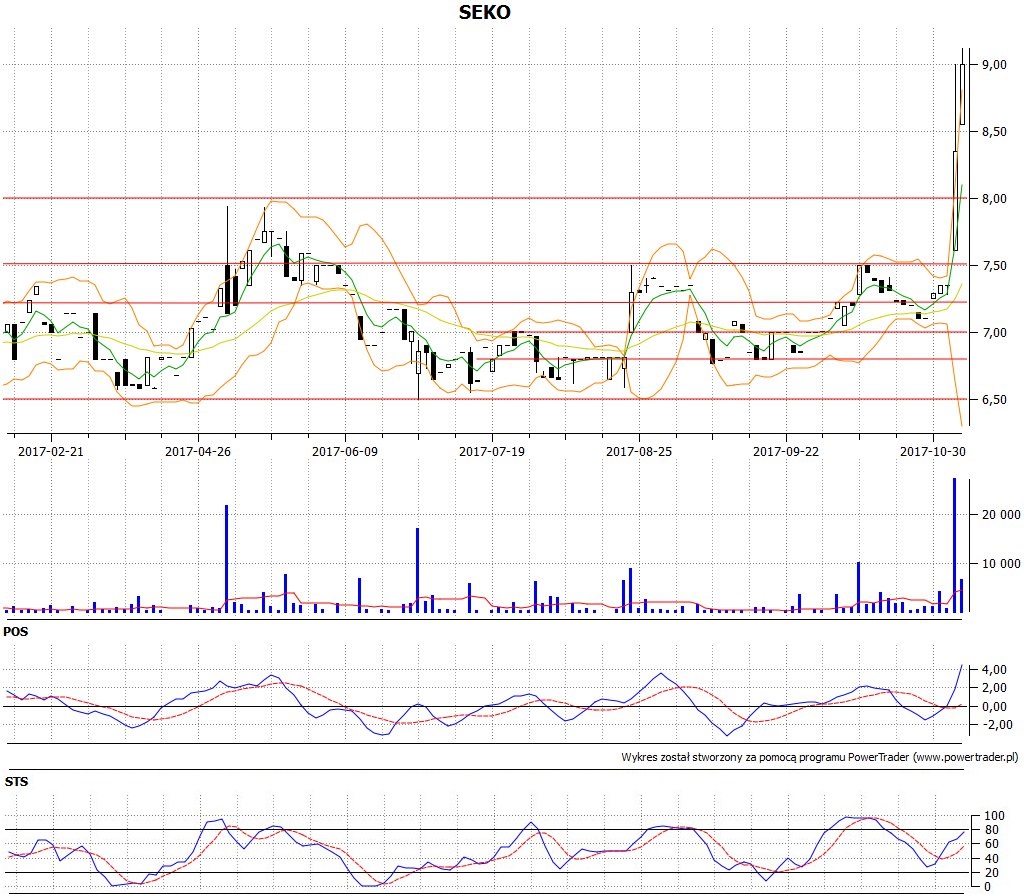The height and width of the screenshot is (896, 1024).
Task: Click the STS indicator label
Action: (x=16, y=782)
